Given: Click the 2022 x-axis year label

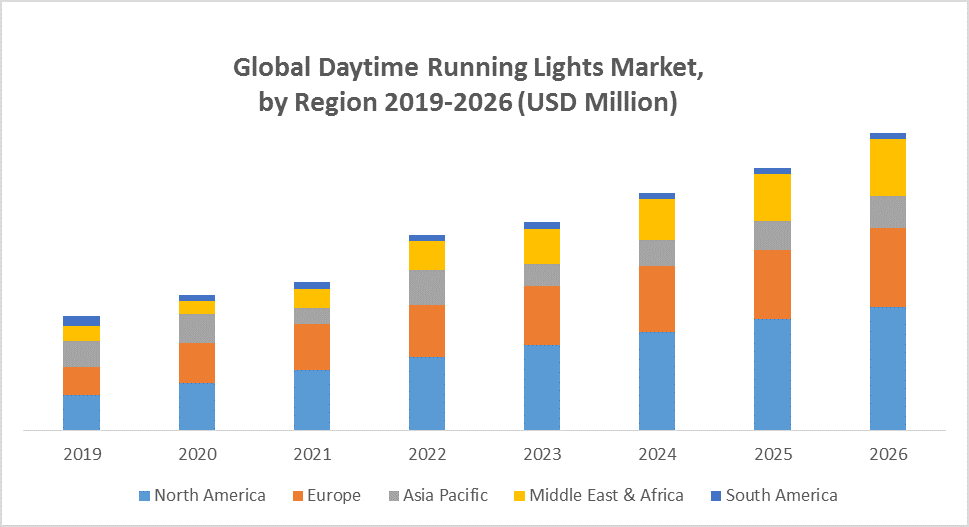Looking at the screenshot, I should pyautogui.click(x=427, y=455).
